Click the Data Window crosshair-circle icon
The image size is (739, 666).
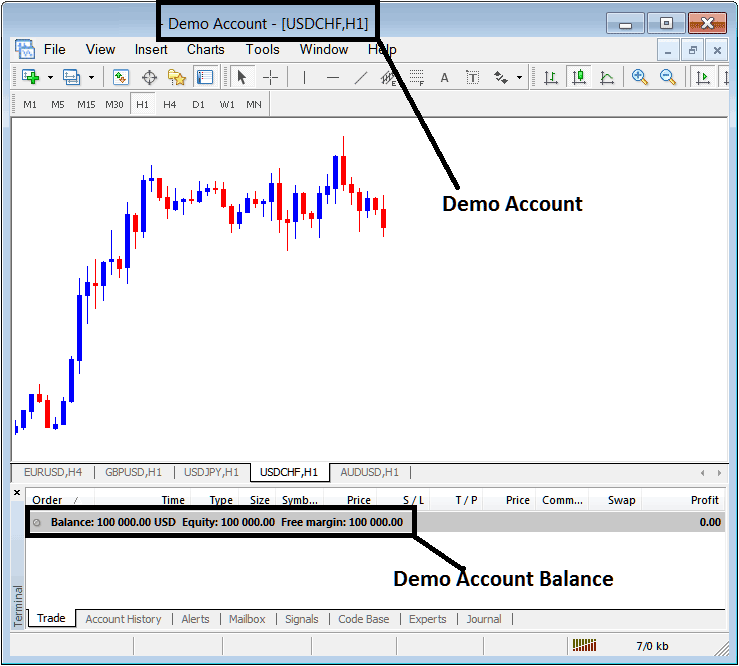[149, 77]
